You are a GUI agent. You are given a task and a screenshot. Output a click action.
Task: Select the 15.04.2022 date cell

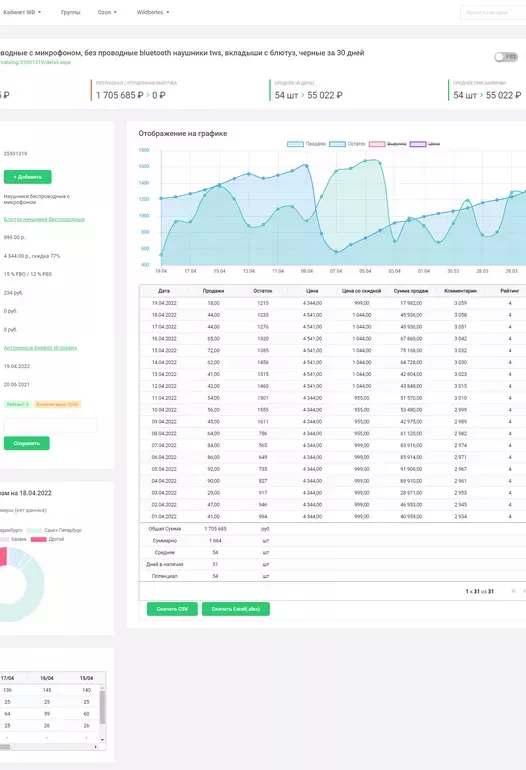tap(164, 351)
